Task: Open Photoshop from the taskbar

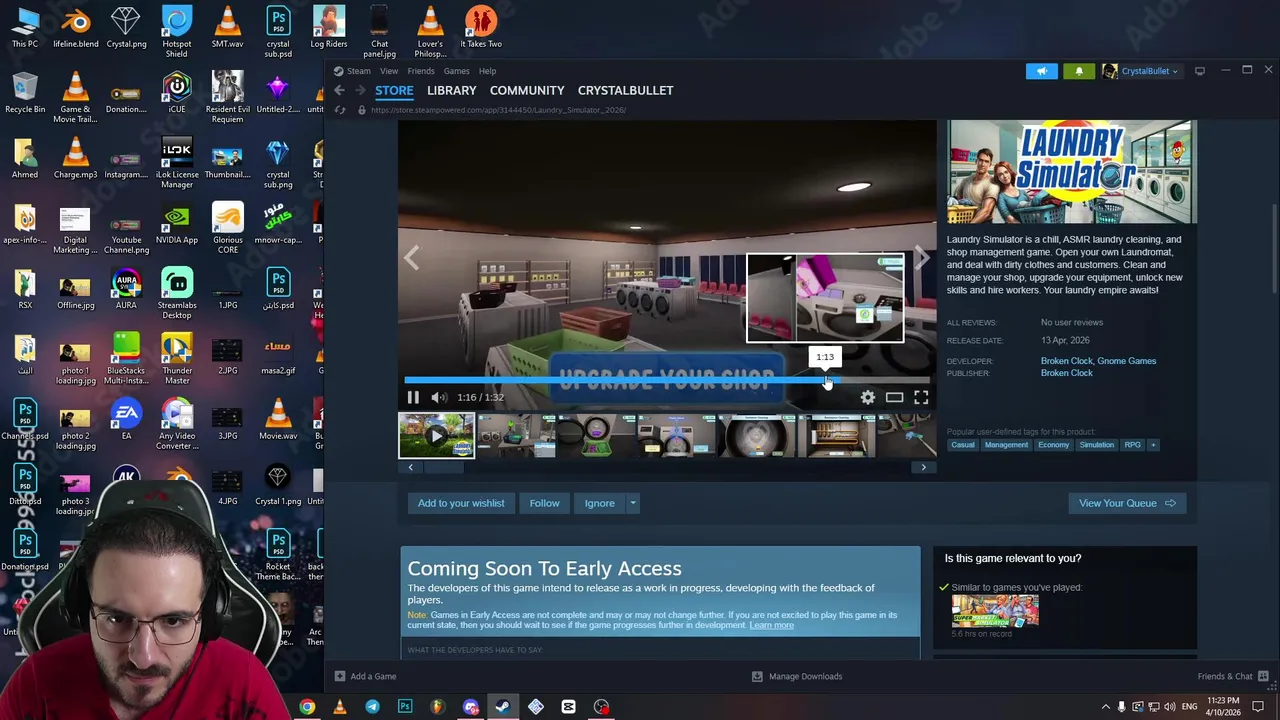Action: (405, 707)
